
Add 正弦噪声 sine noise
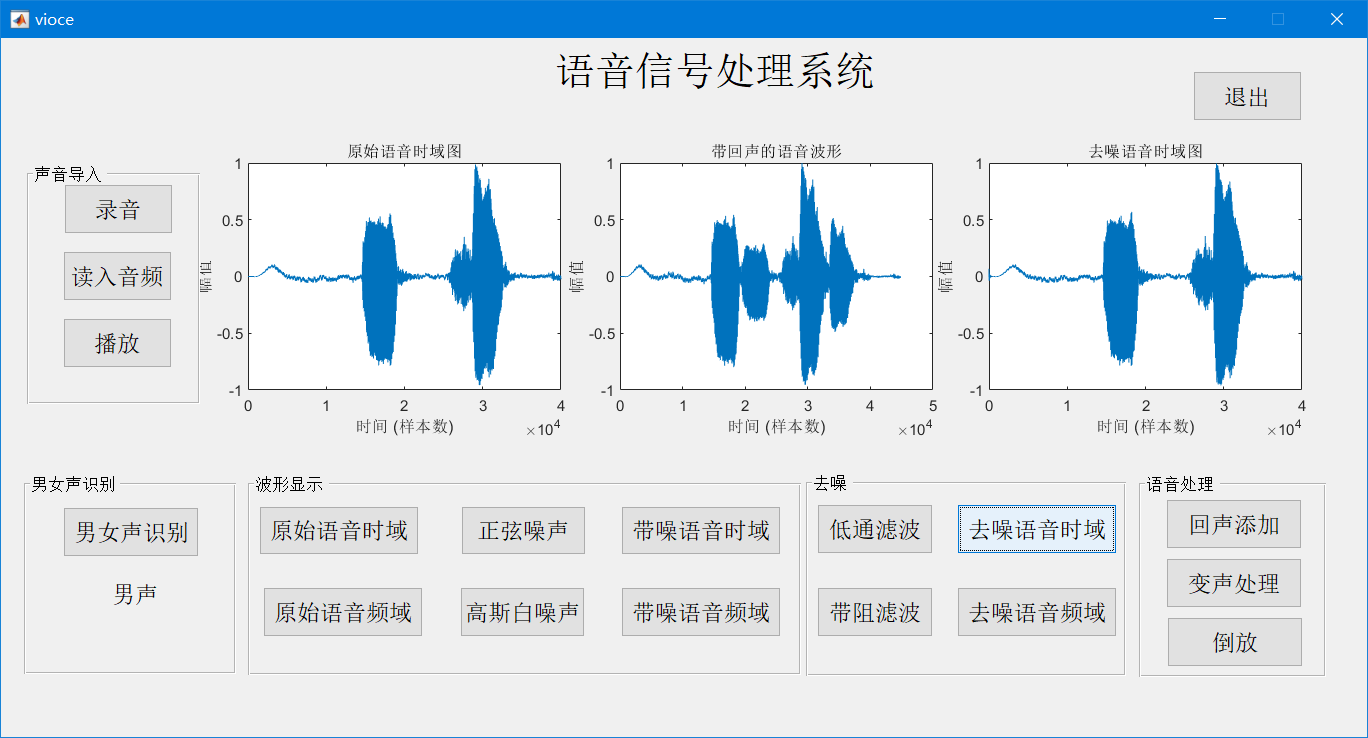523,530
